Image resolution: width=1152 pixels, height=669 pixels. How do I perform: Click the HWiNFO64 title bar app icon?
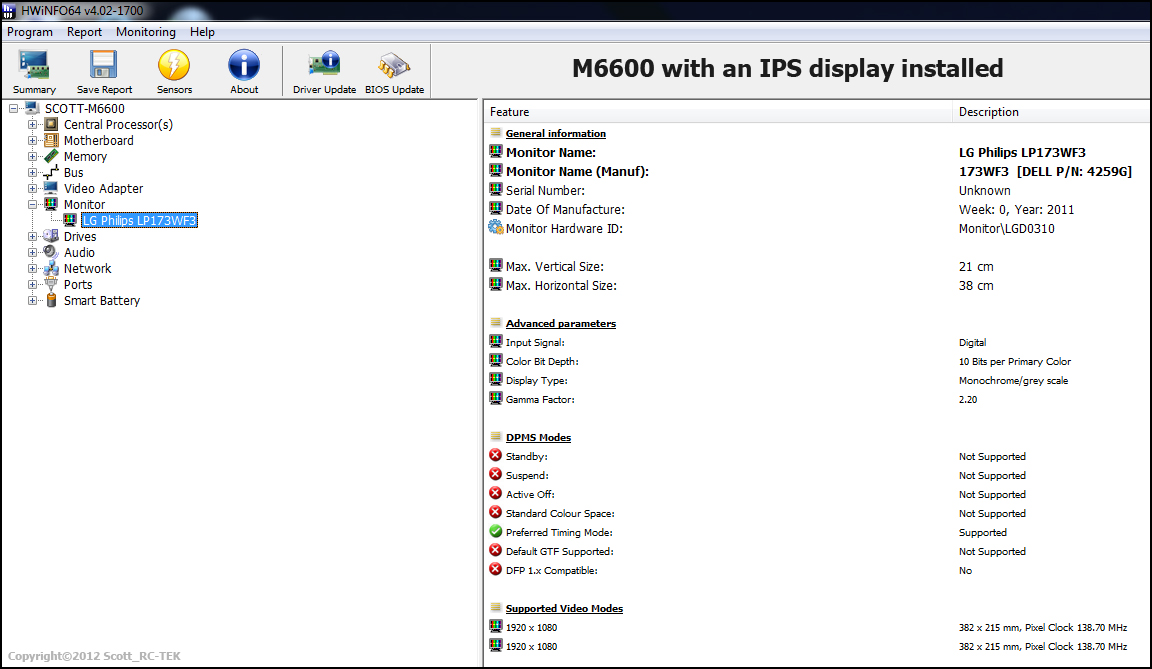coord(9,10)
